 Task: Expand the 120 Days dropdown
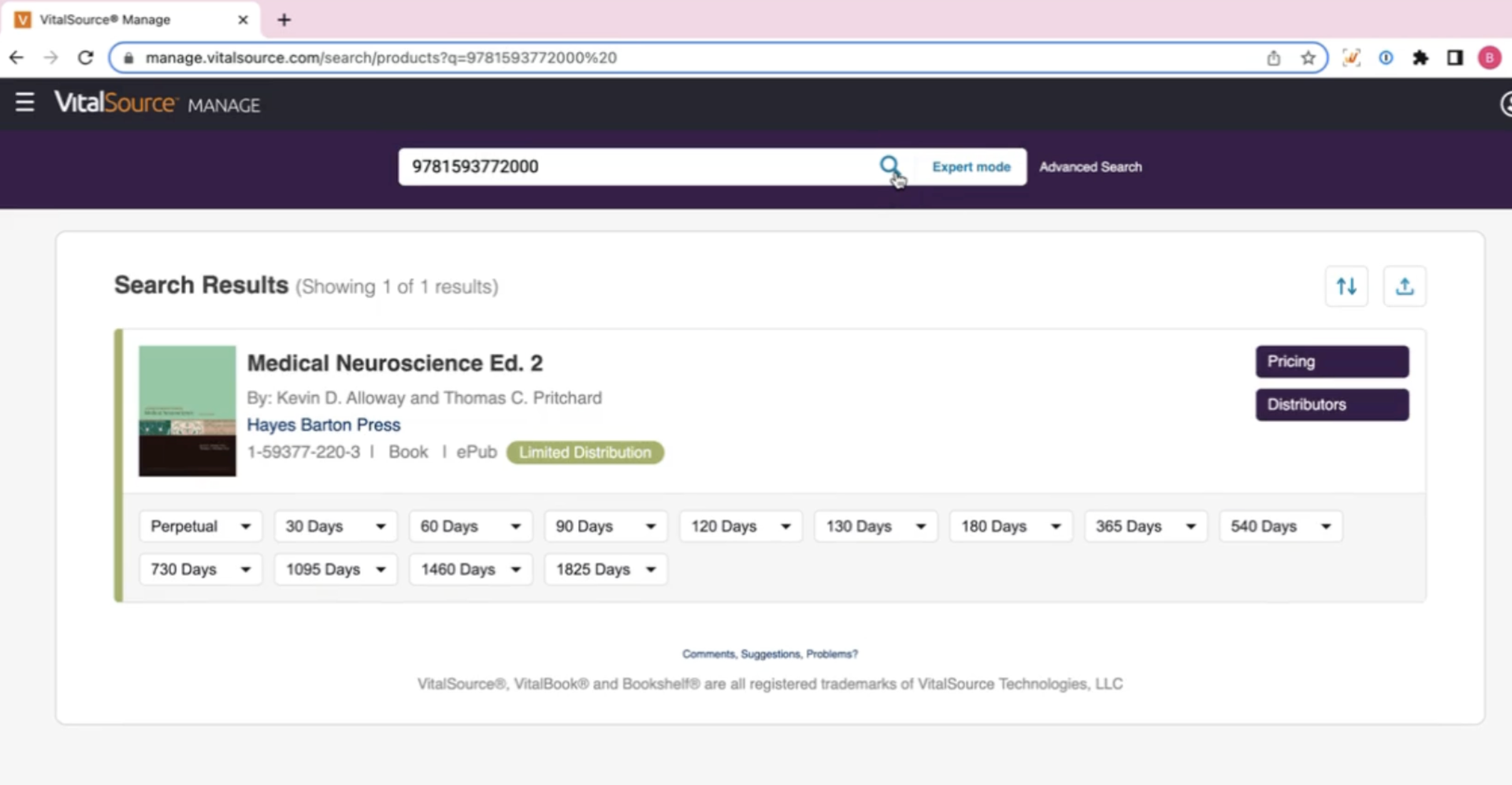tap(741, 526)
